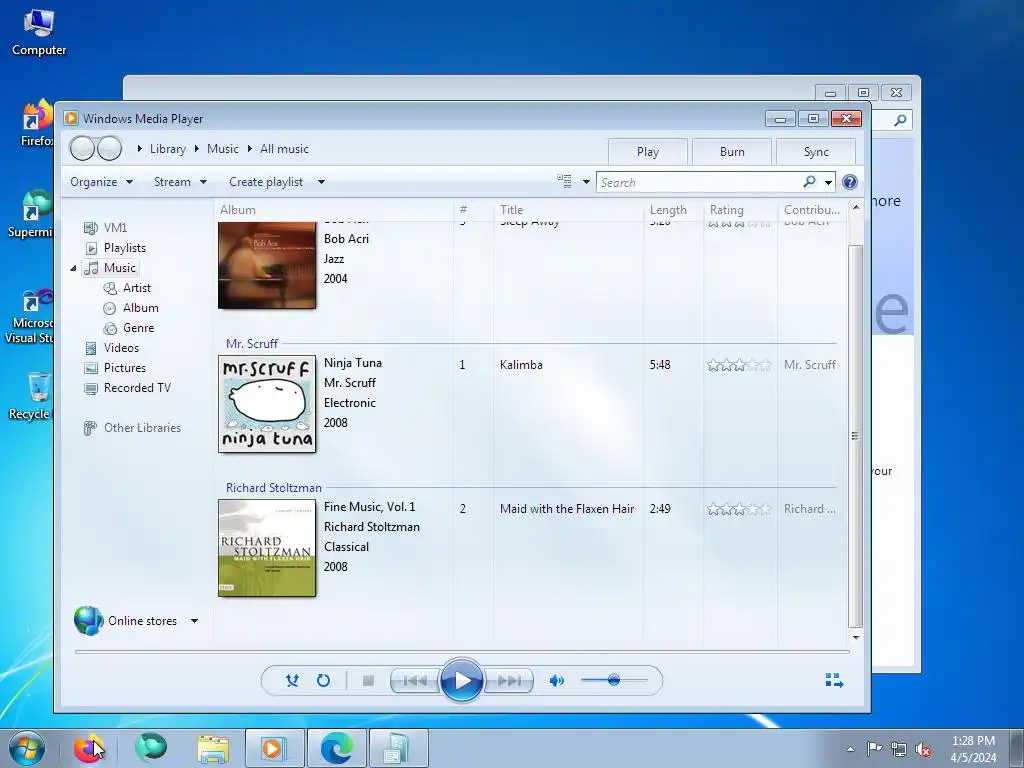The image size is (1024, 768).
Task: Open the Create playlist dropdown arrow
Action: [x=321, y=182]
